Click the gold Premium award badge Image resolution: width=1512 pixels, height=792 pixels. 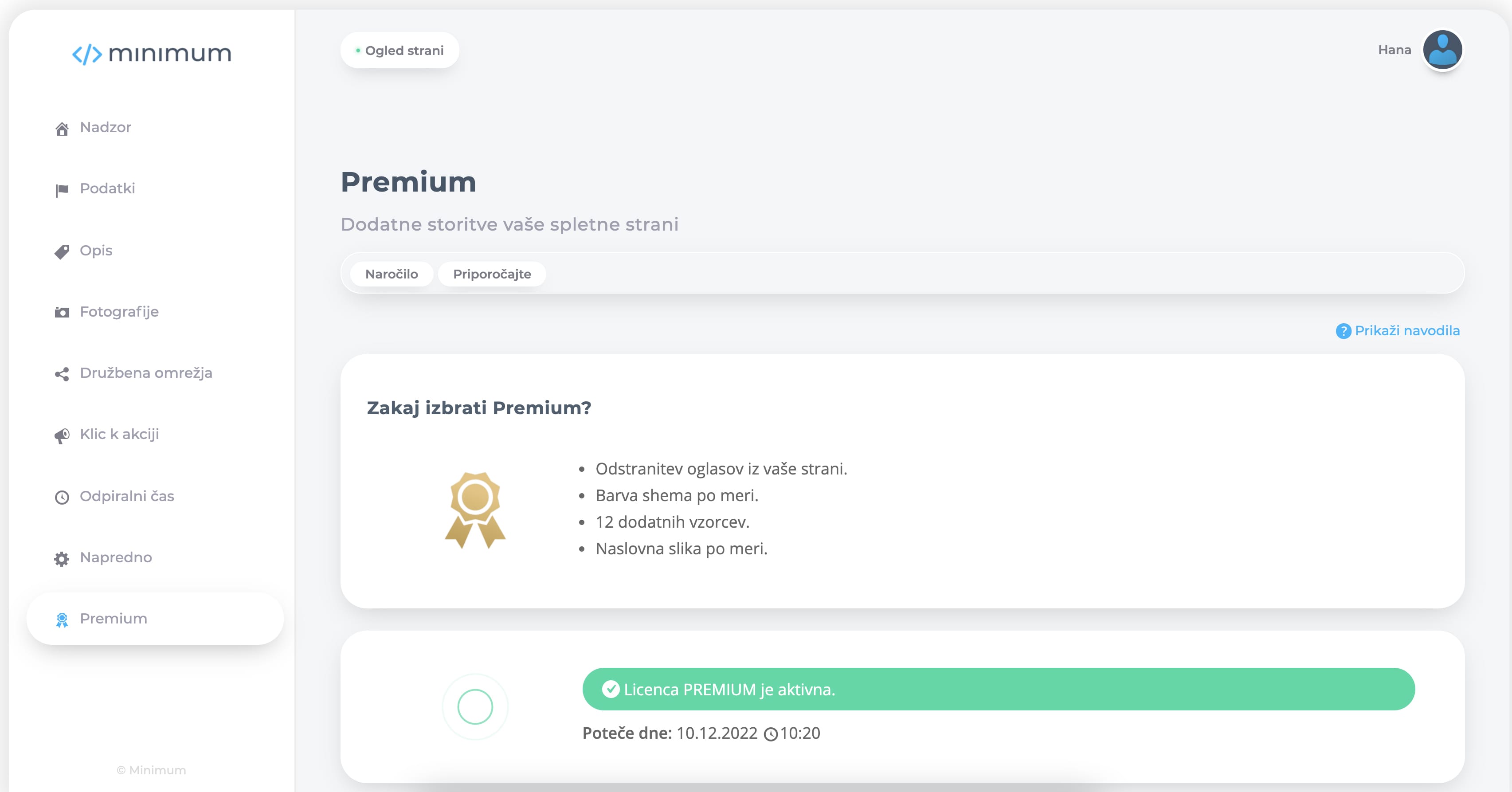click(475, 510)
